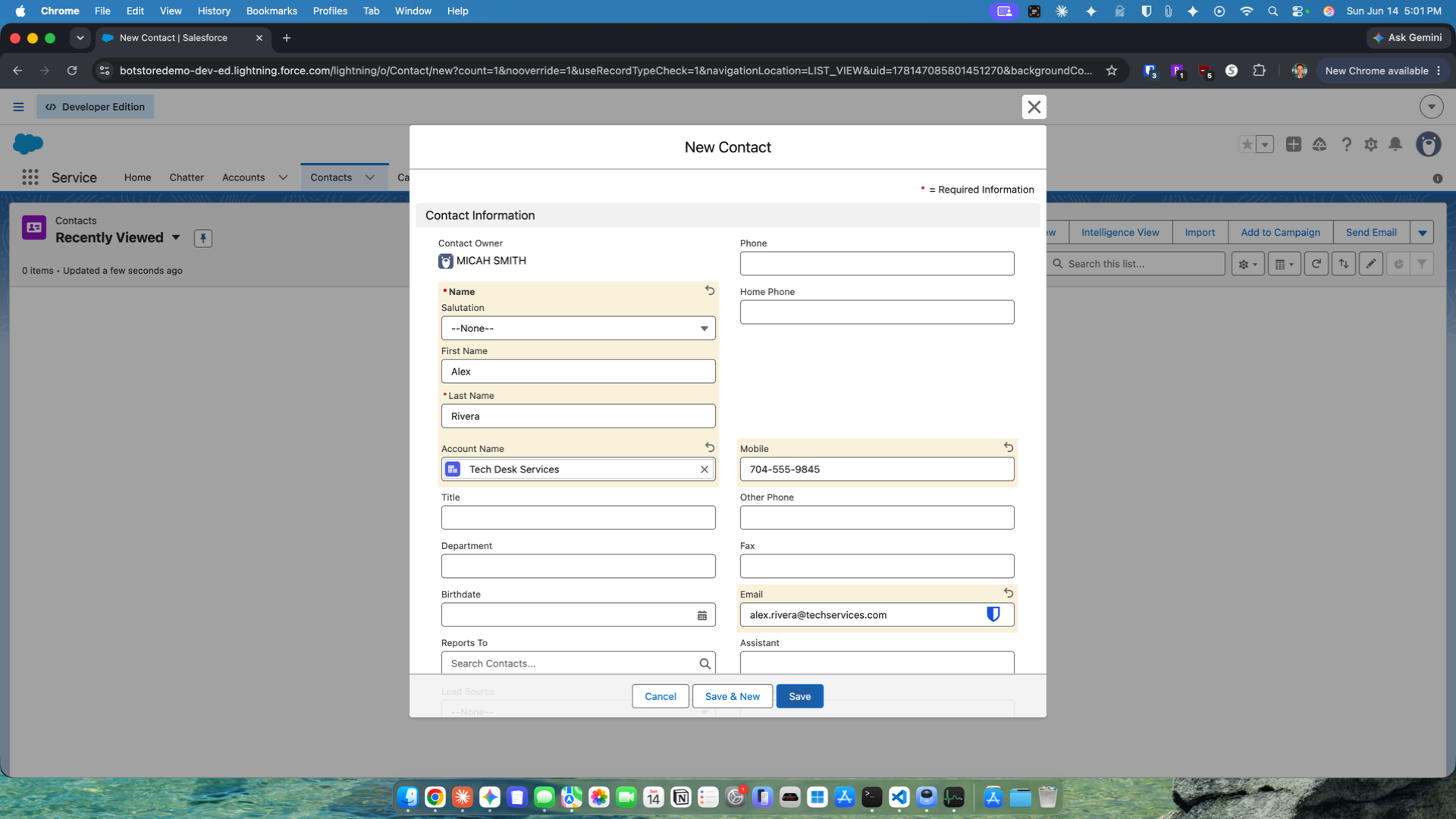Open the Salutation dropdown
This screenshot has height=819, width=1456.
click(x=578, y=328)
